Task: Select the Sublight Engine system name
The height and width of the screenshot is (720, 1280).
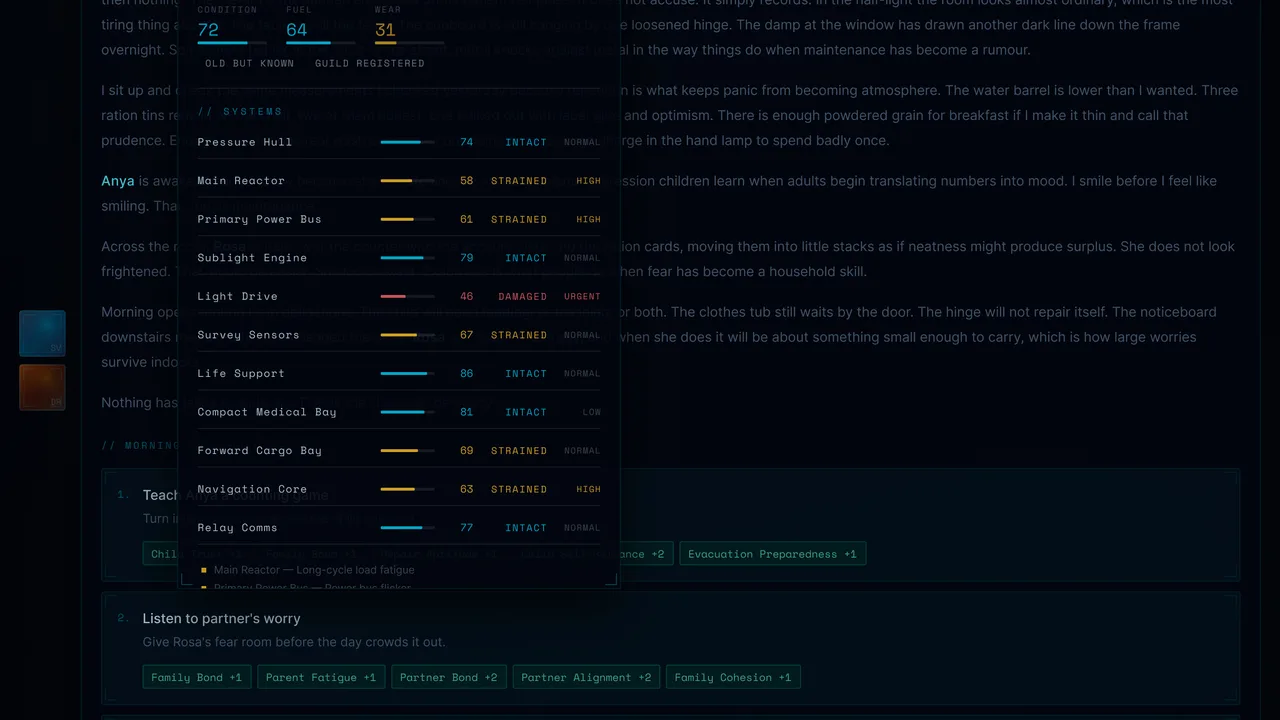Action: (x=252, y=258)
